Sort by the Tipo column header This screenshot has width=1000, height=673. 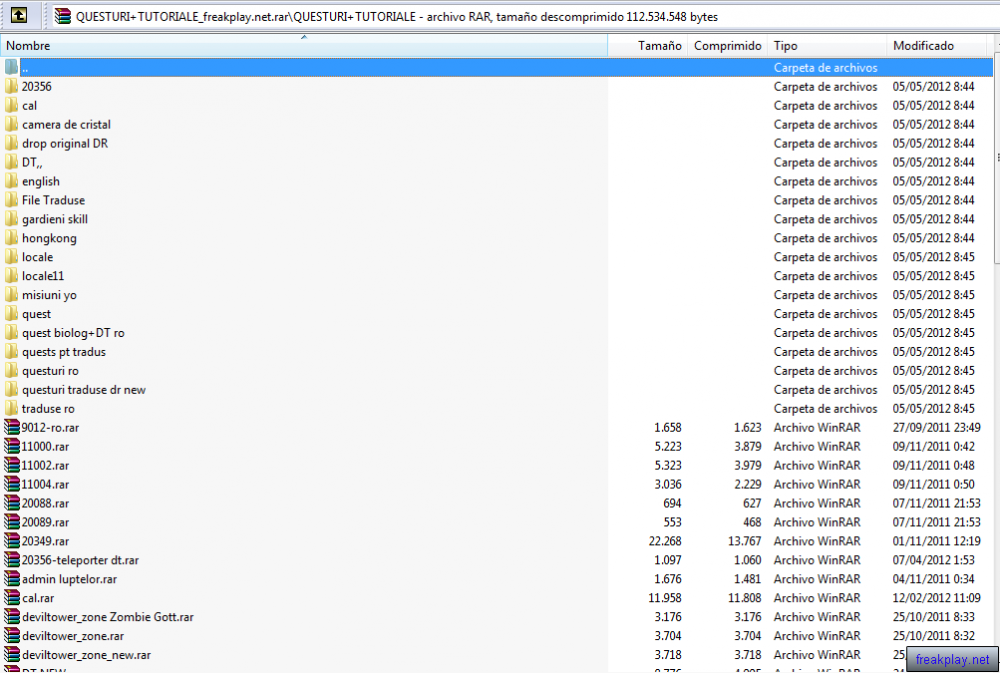pos(827,45)
